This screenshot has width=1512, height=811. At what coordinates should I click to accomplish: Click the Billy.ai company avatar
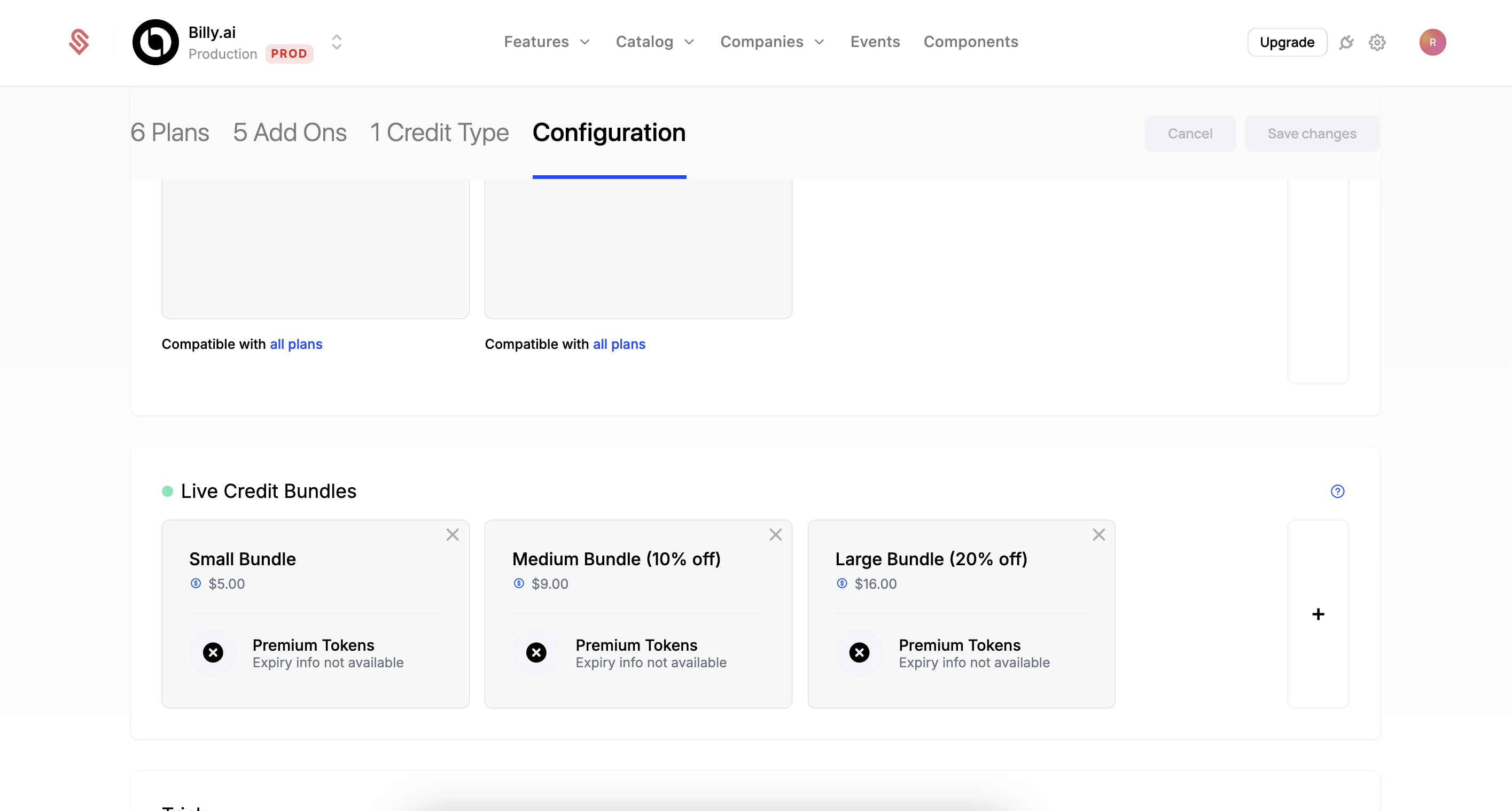tap(155, 42)
